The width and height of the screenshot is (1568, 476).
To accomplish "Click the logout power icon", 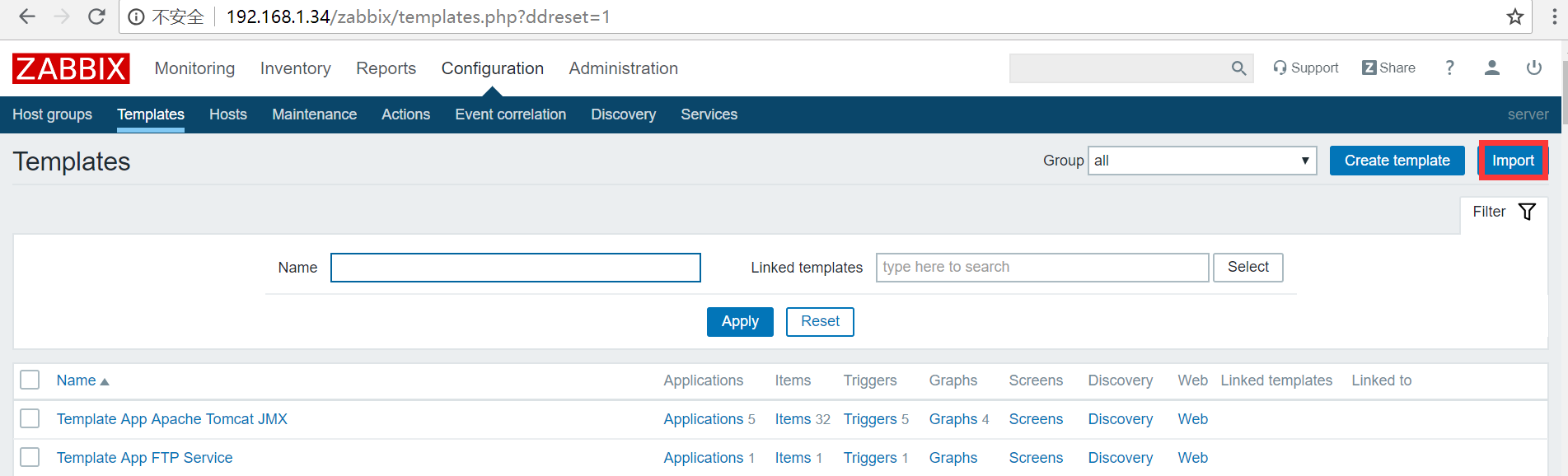I will pyautogui.click(x=1533, y=68).
